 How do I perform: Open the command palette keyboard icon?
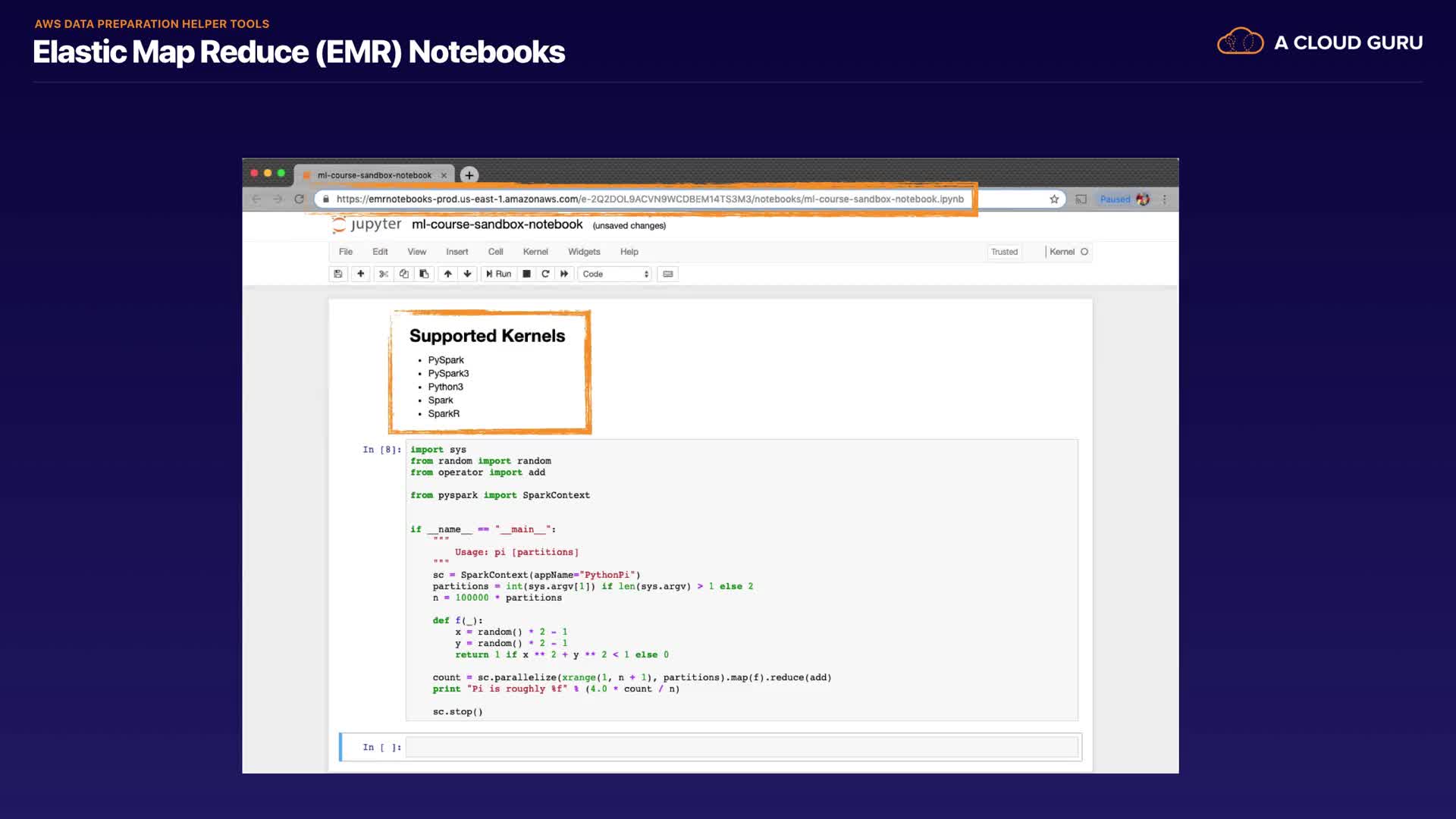668,274
